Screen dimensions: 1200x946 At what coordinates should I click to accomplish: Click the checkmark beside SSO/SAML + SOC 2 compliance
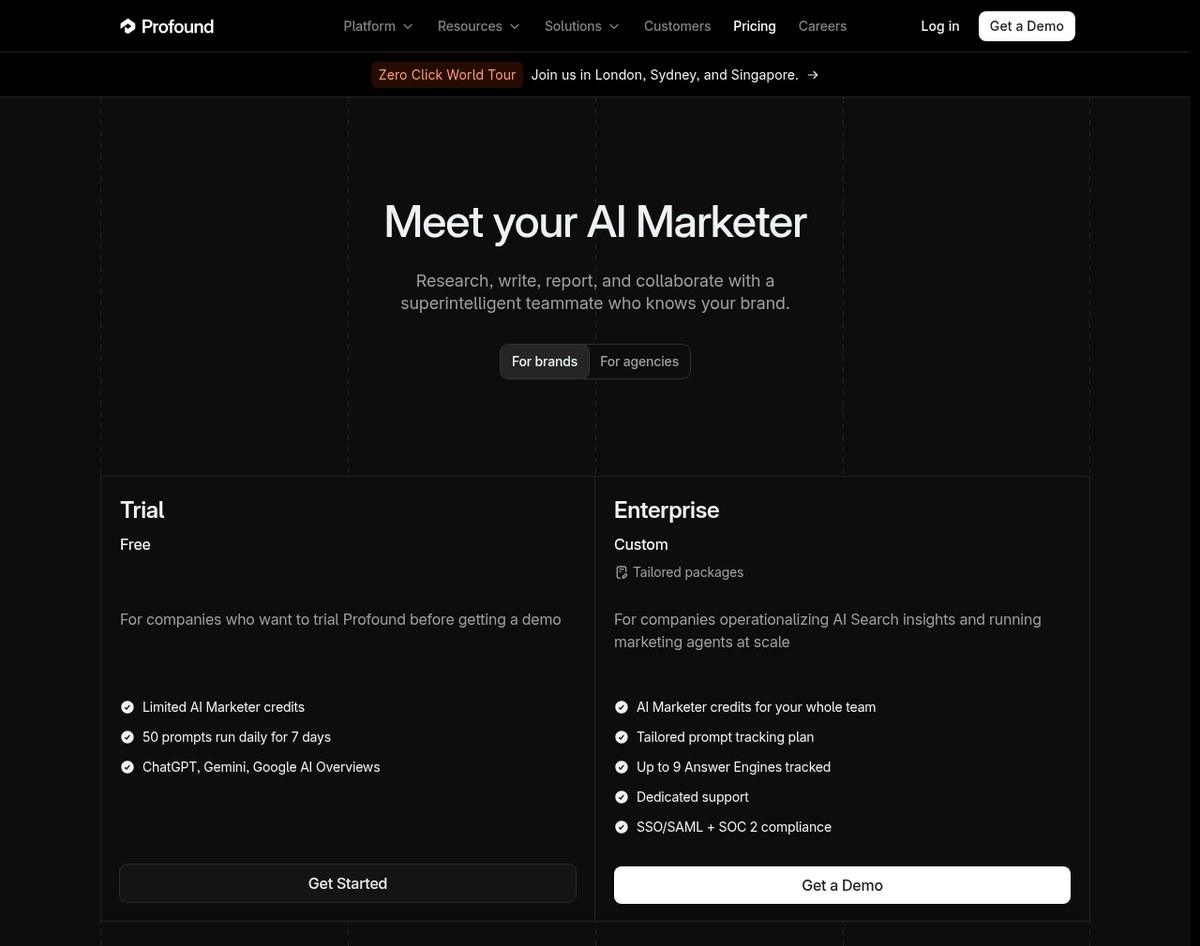tap(621, 827)
